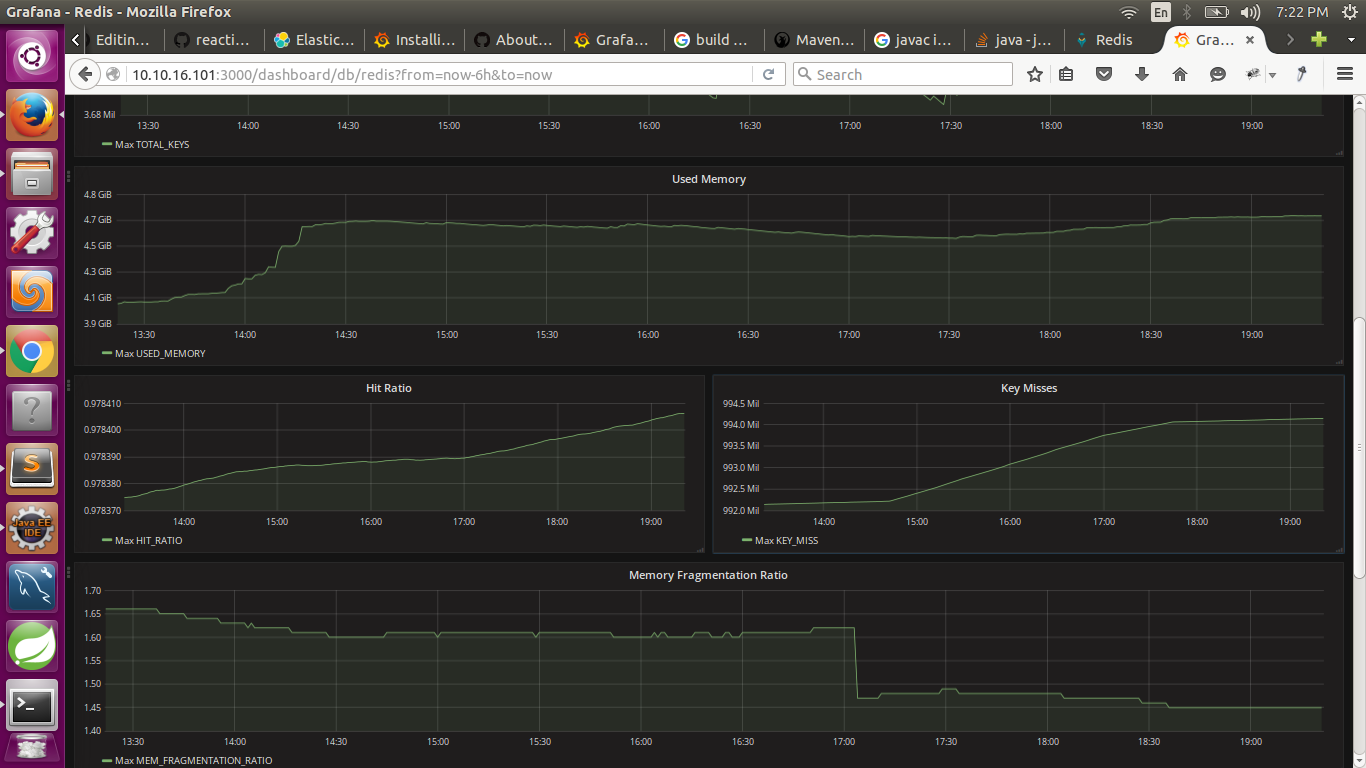The height and width of the screenshot is (768, 1366).
Task: Switch to the Installi... tab
Action: point(414,40)
